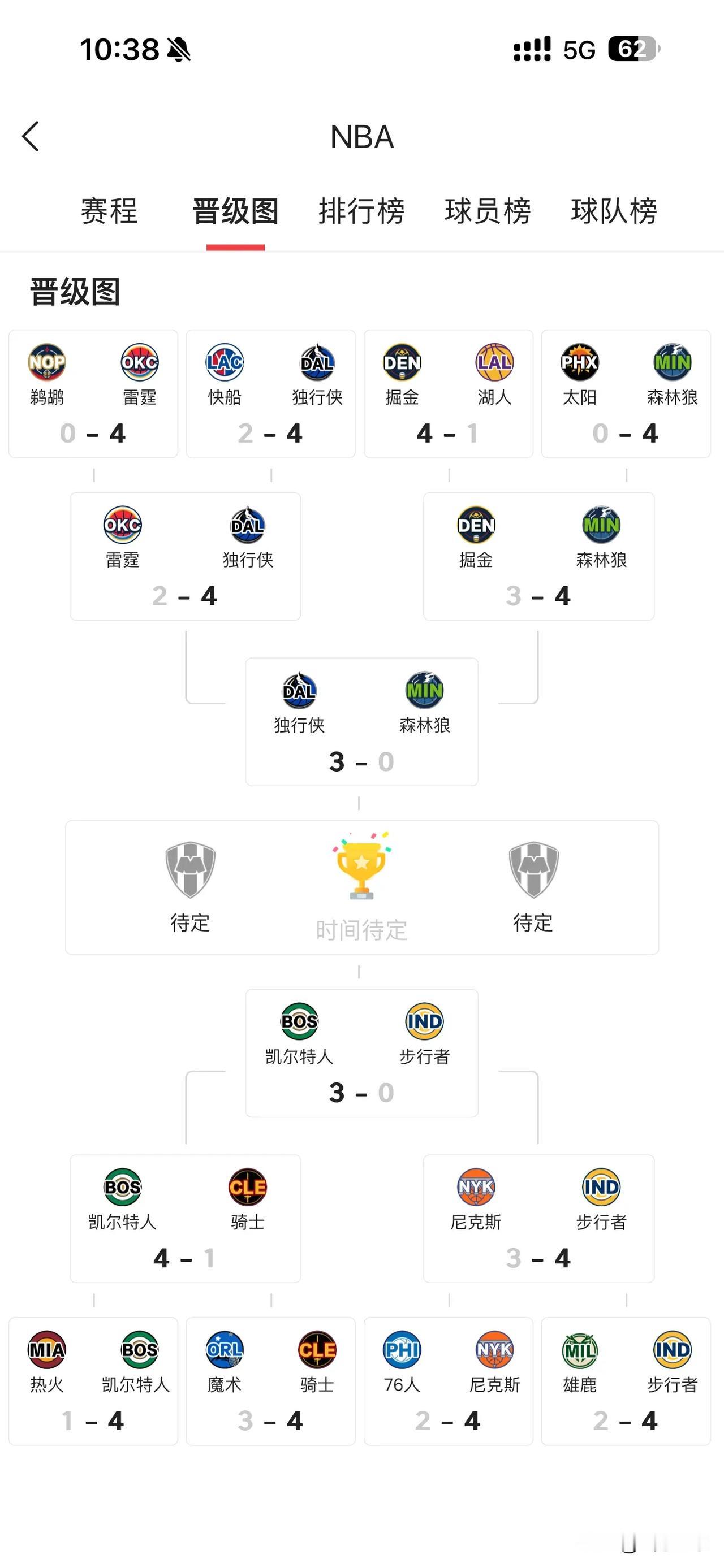This screenshot has width=724, height=1568.
Task: Click the Timberwolves MIN logo beside 太阳
Action: coord(672,362)
